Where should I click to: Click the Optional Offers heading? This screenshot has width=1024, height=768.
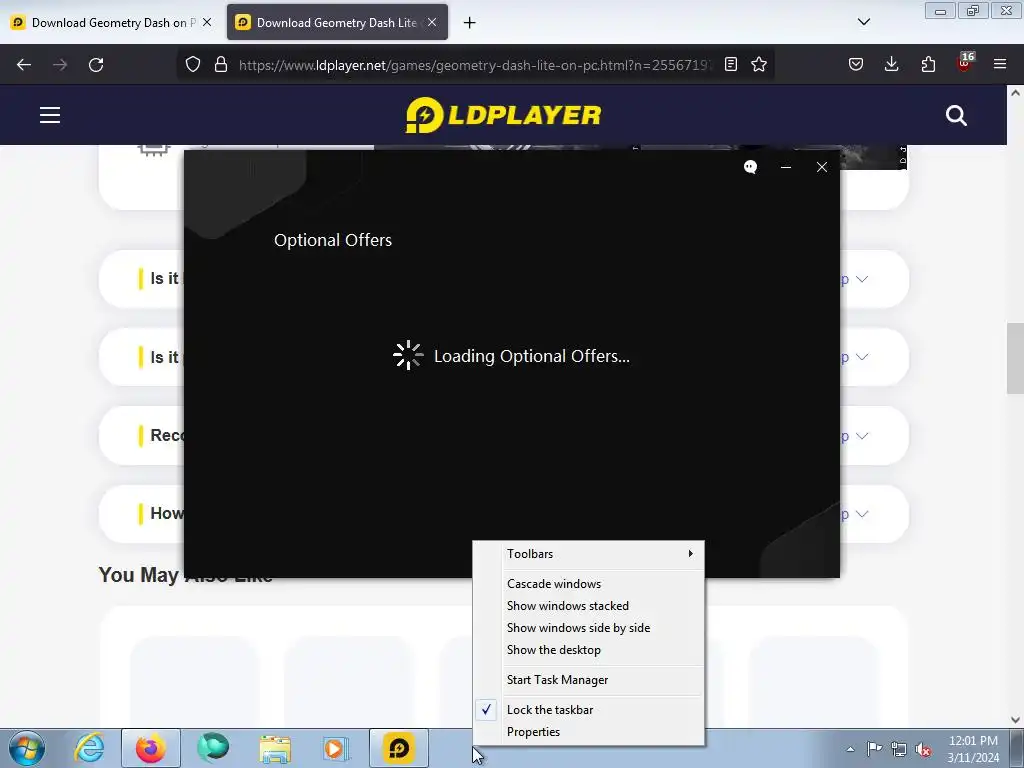[x=333, y=240]
